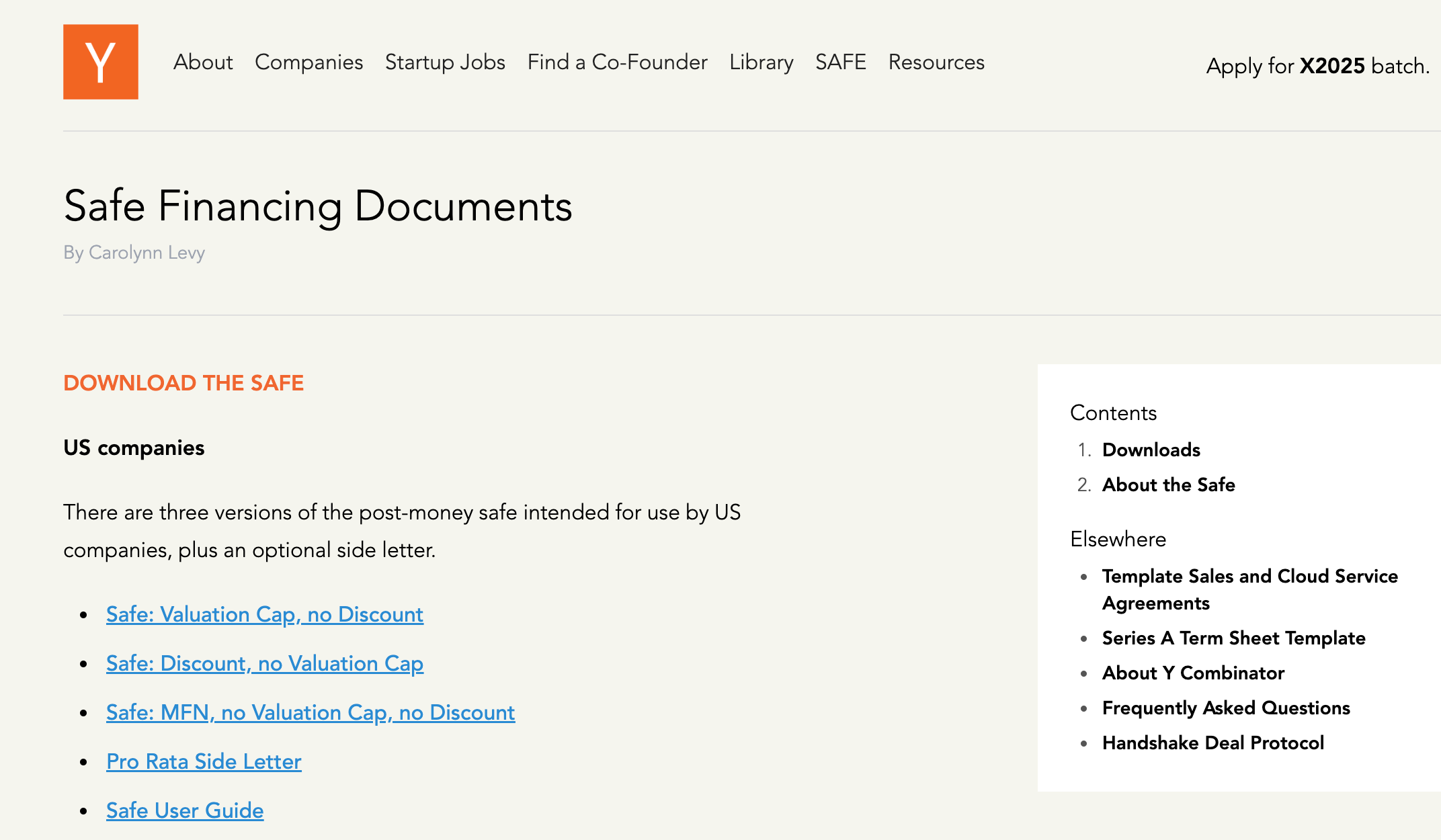Viewport: 1441px width, 840px height.
Task: Open About Y Combinator link
Action: (1193, 673)
